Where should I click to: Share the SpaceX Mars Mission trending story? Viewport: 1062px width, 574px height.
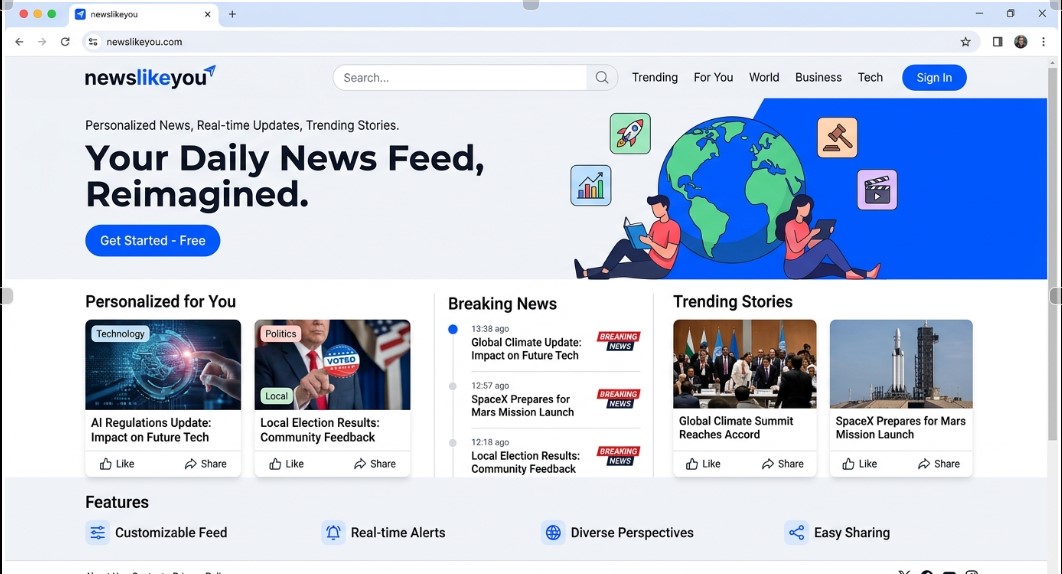pos(939,464)
